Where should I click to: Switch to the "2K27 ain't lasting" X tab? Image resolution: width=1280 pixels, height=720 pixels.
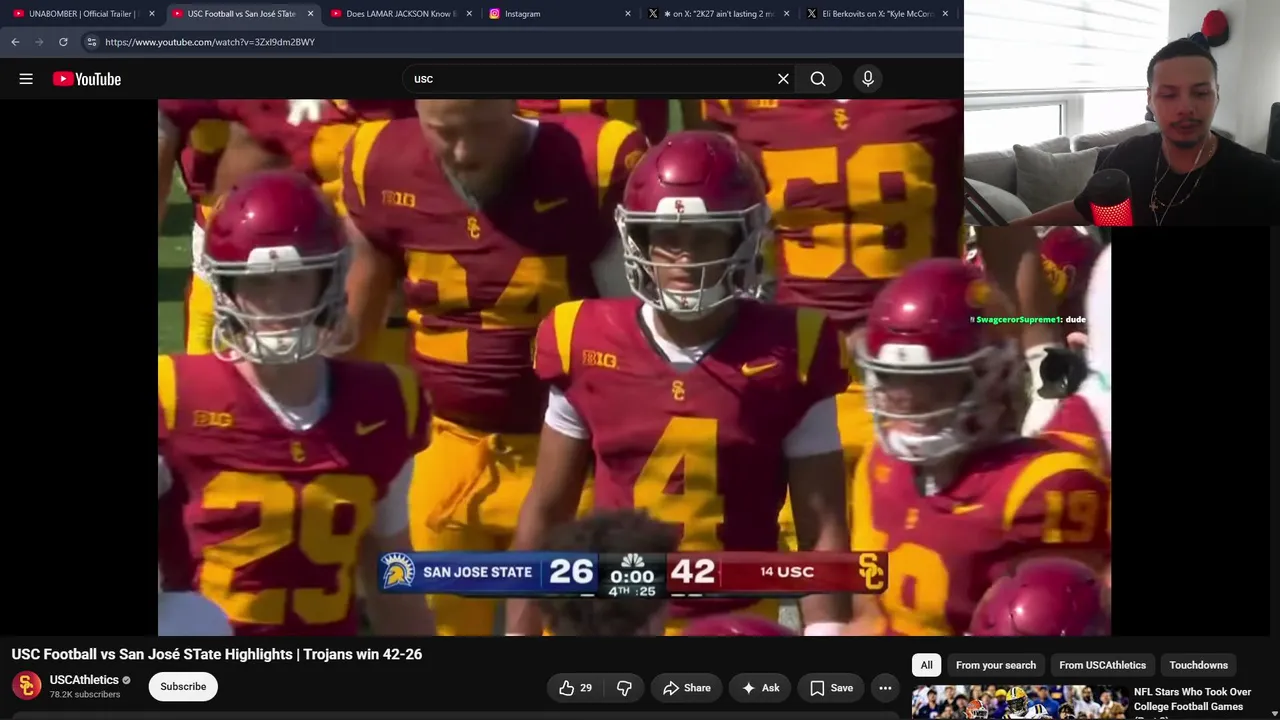[x=717, y=14]
